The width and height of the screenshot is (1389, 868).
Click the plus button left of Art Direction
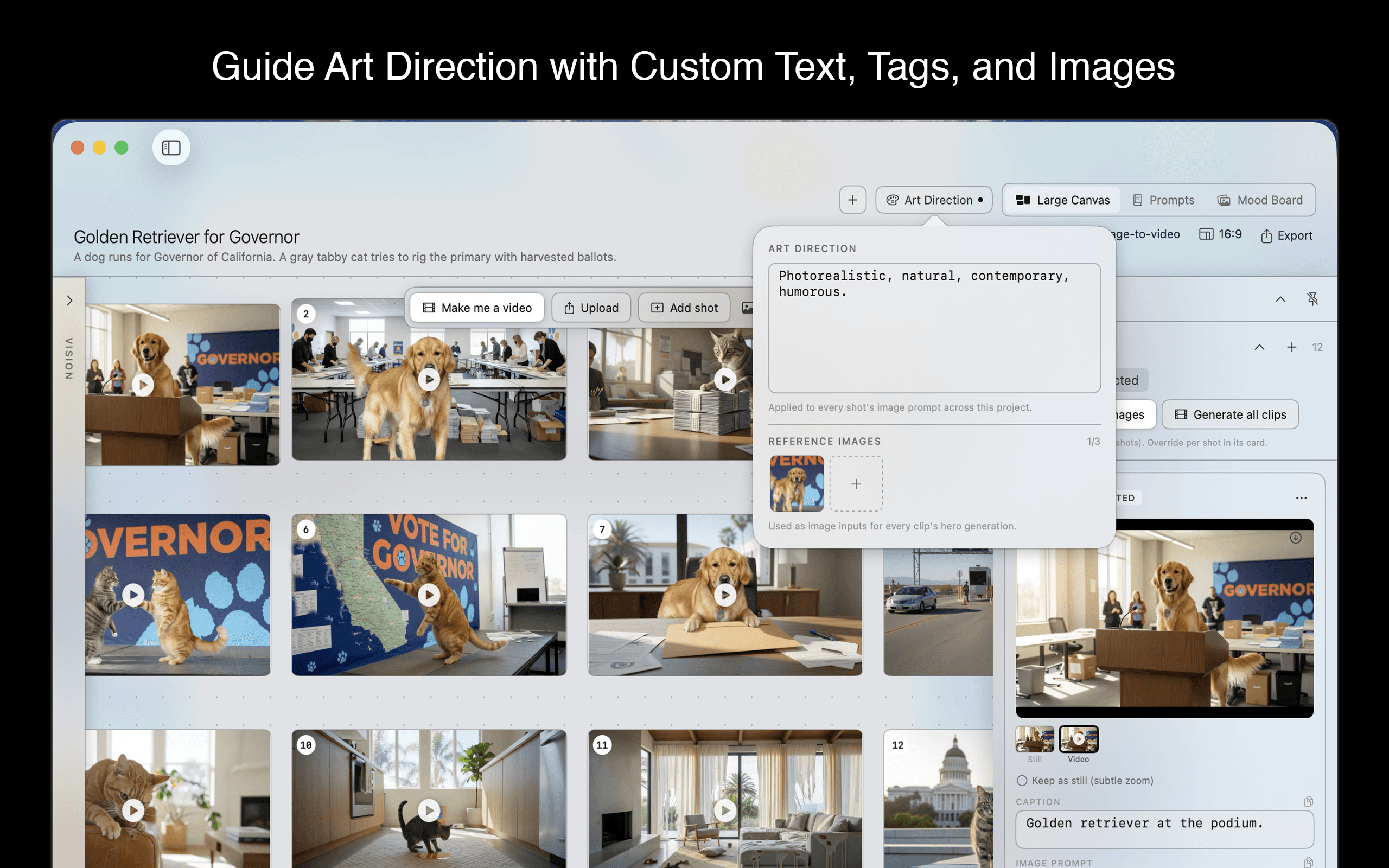852,200
